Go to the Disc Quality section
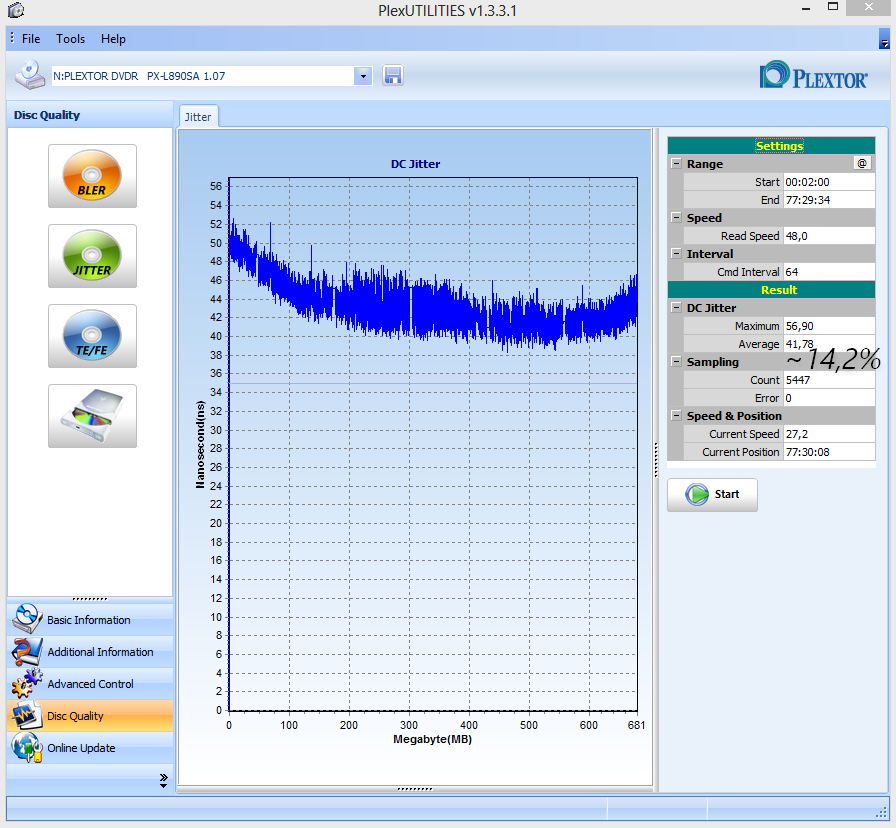Image resolution: width=896 pixels, height=828 pixels. pos(90,715)
